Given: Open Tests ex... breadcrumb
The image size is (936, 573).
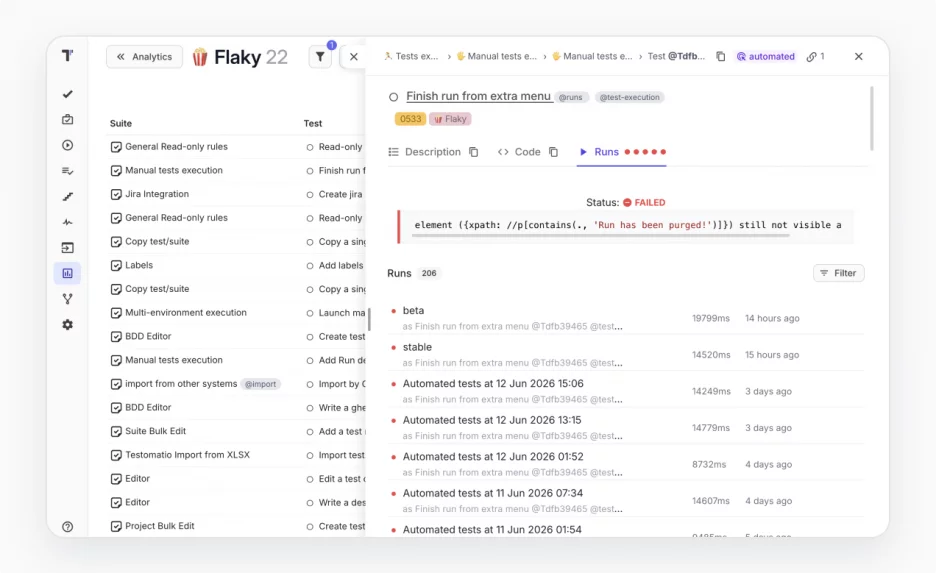Looking at the screenshot, I should click(x=411, y=56).
